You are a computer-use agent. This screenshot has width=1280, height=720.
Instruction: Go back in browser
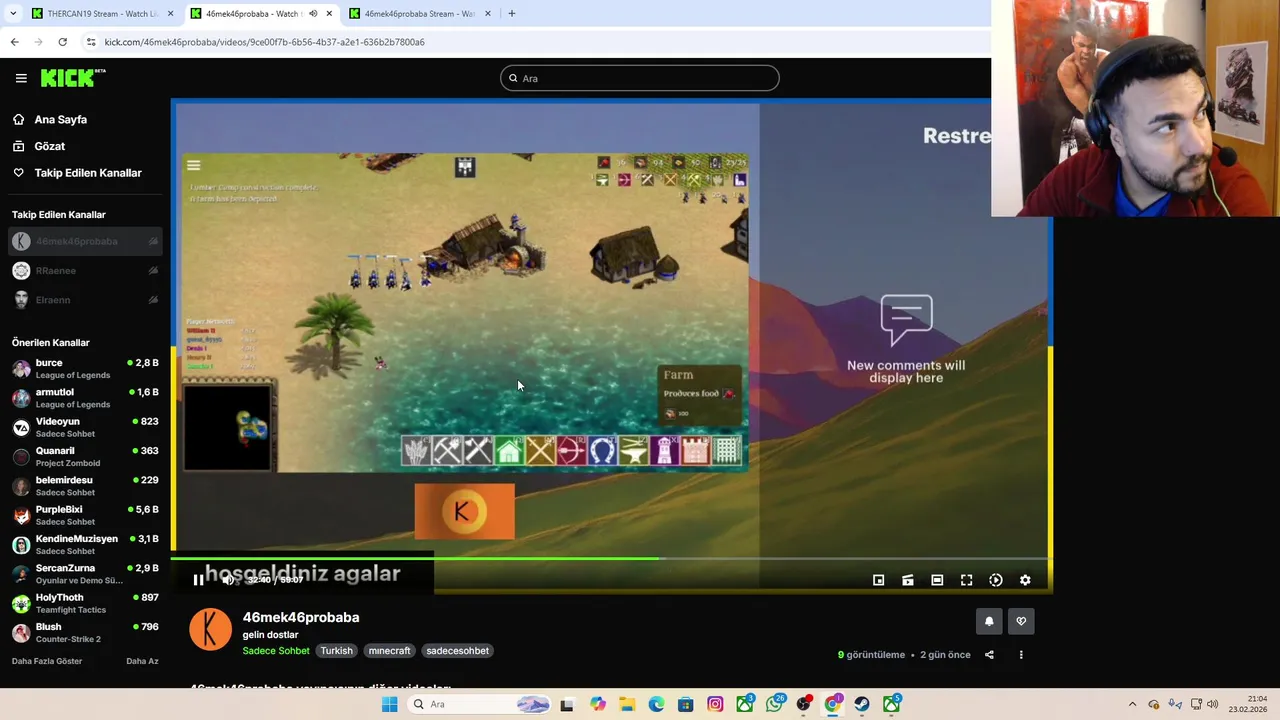pyautogui.click(x=14, y=42)
